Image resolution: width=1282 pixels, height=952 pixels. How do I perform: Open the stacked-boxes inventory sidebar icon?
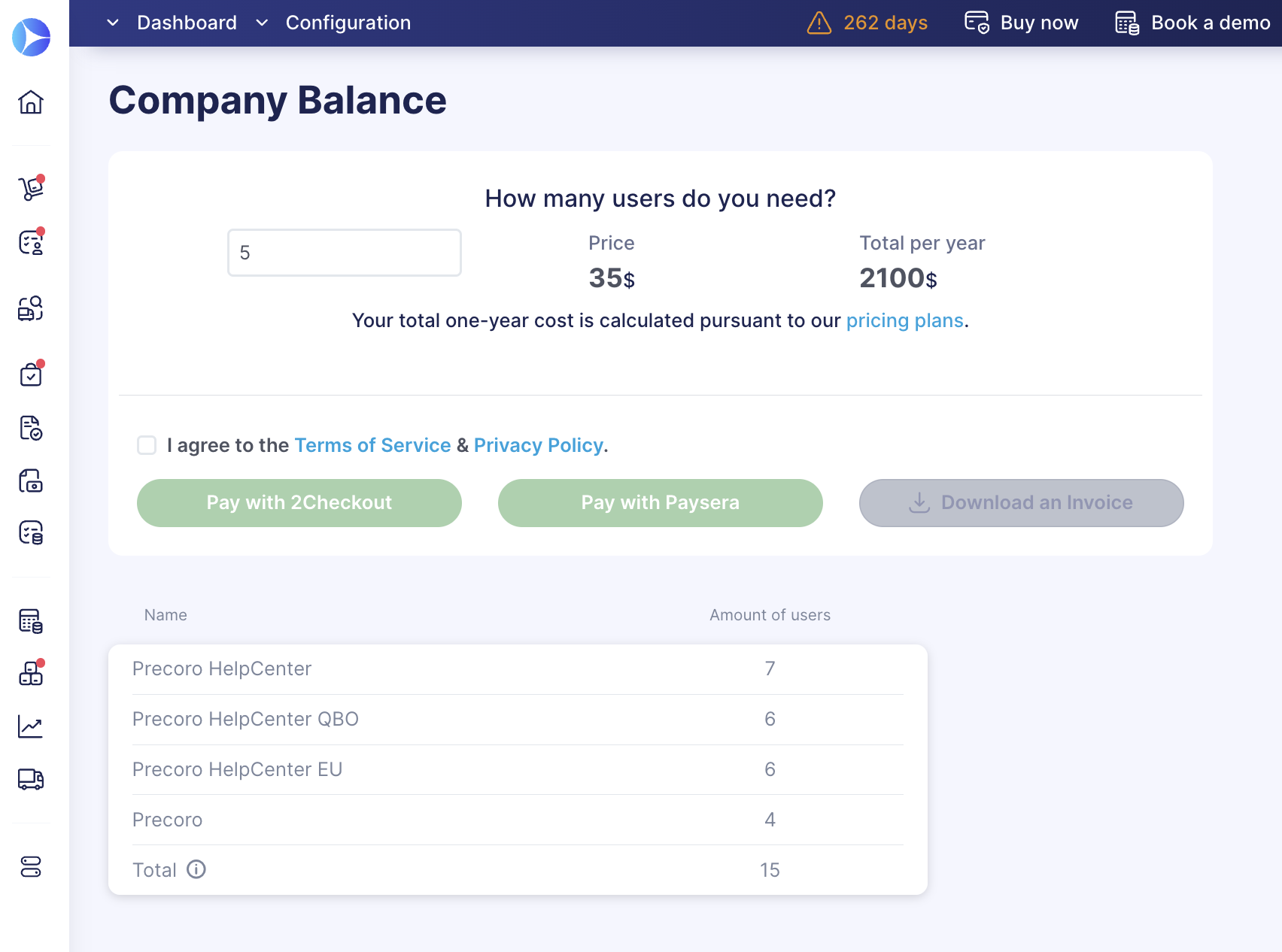click(31, 673)
